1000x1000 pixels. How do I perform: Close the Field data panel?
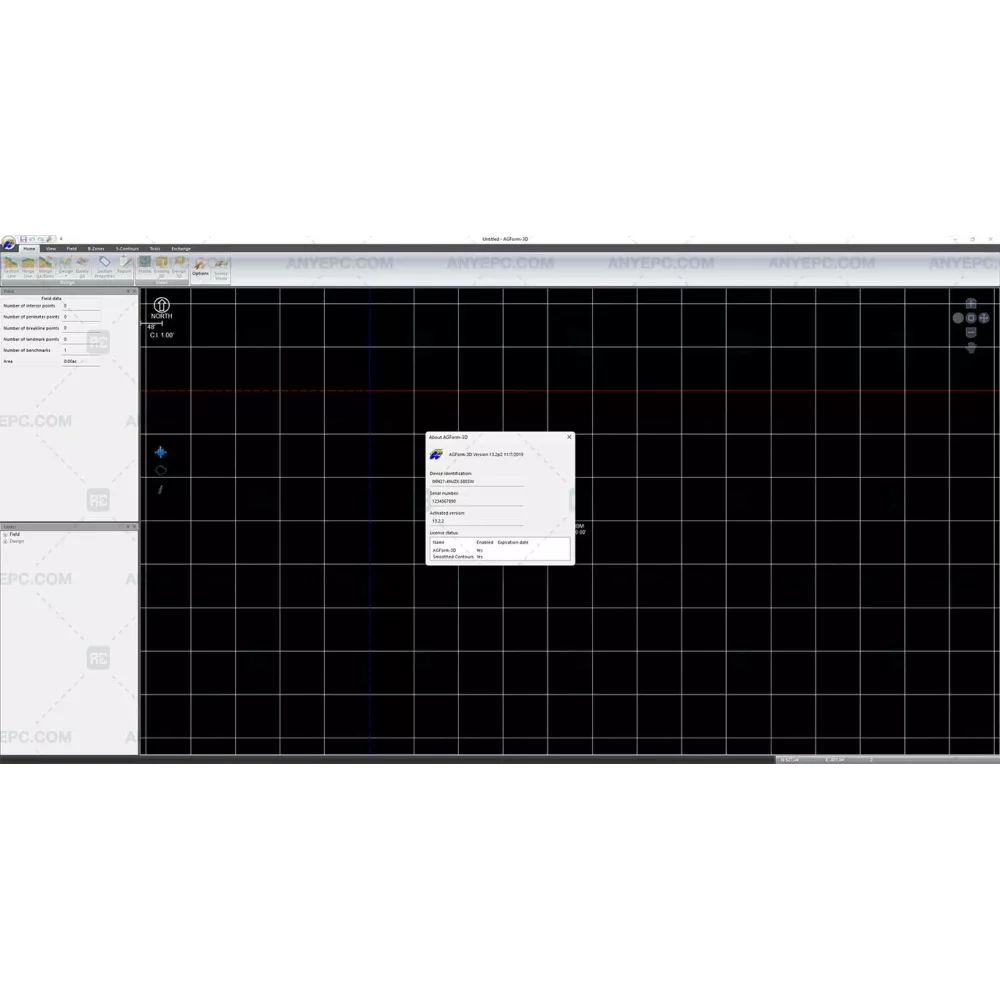[x=134, y=291]
